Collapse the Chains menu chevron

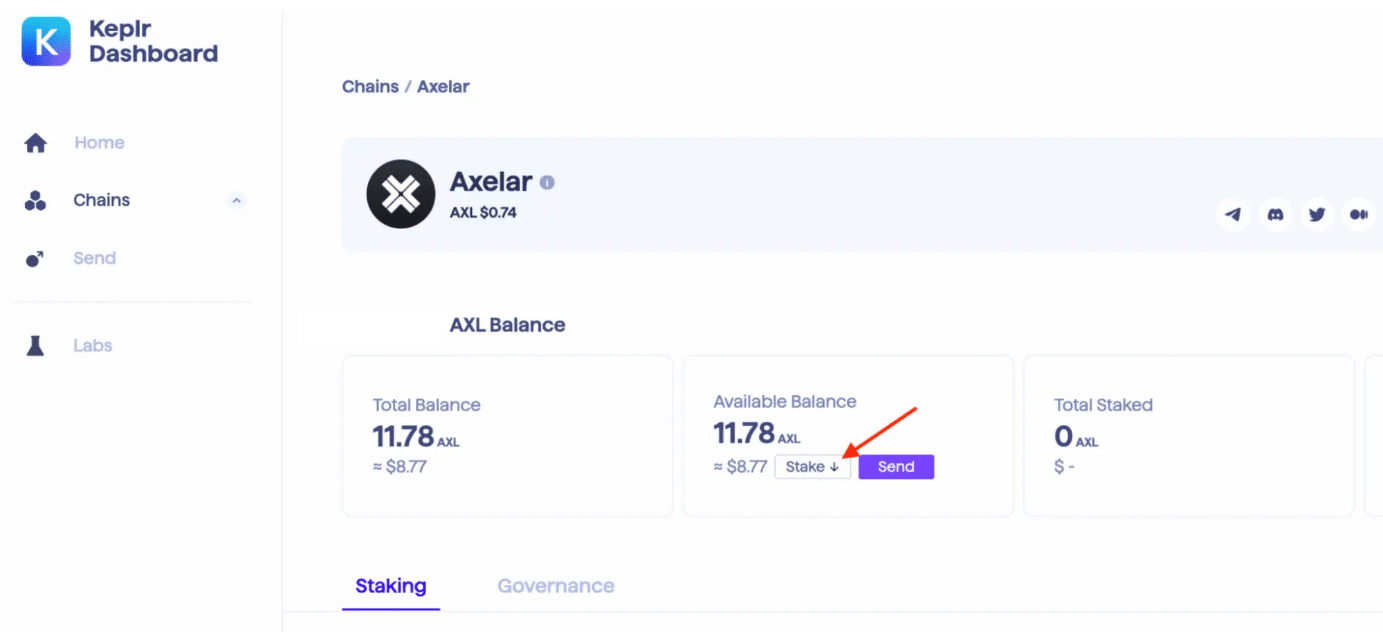237,201
